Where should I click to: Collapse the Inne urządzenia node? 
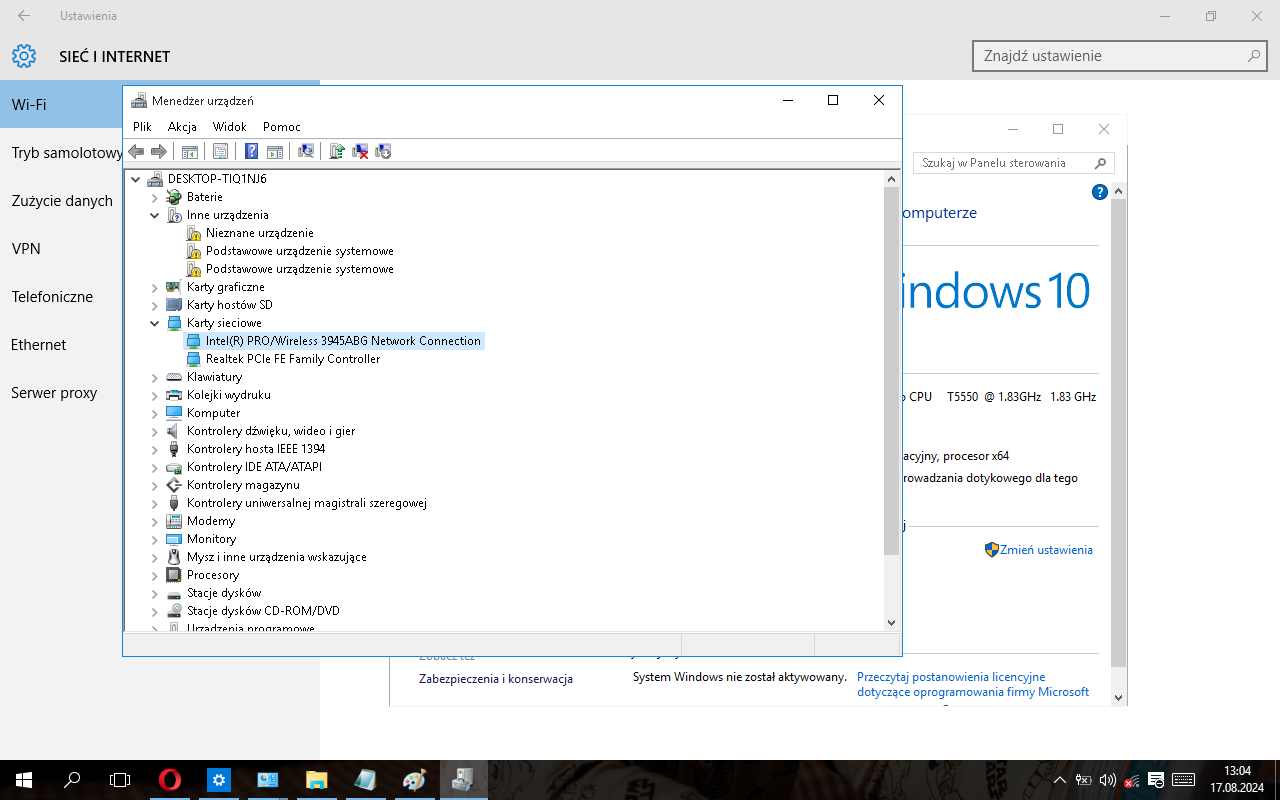pyautogui.click(x=155, y=215)
